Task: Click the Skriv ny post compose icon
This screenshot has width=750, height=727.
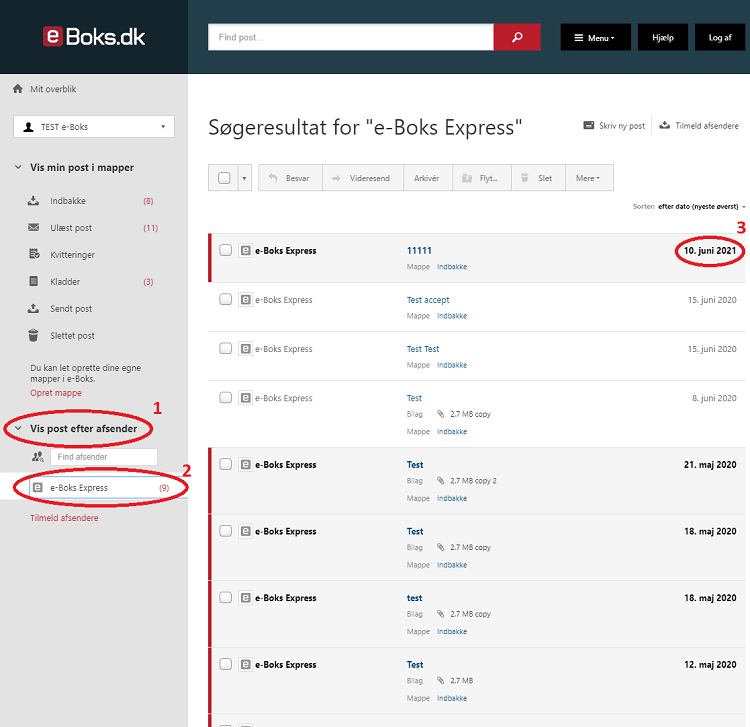Action: tap(588, 125)
